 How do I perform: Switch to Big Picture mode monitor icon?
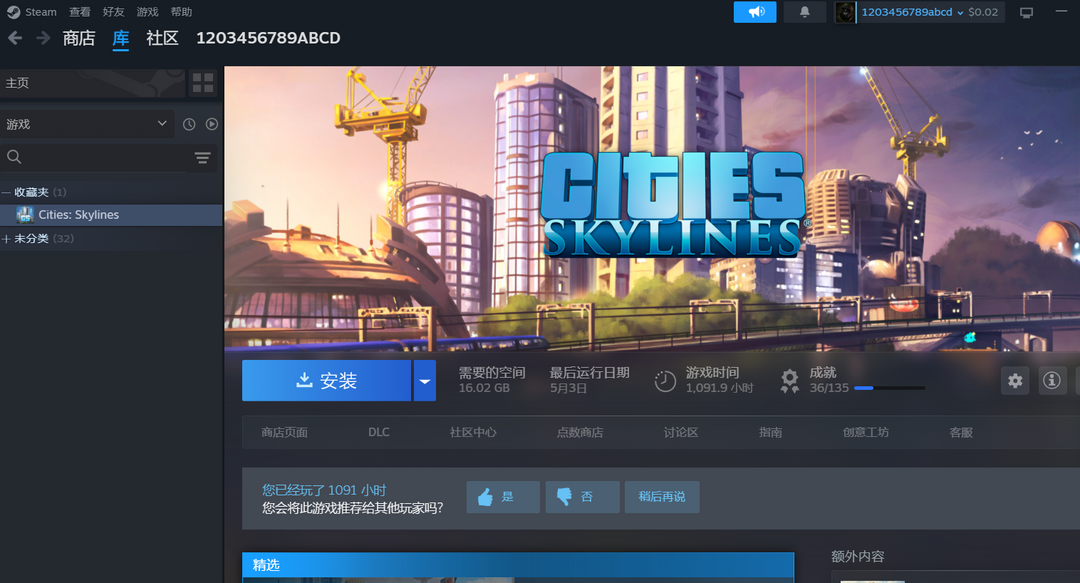(1026, 12)
